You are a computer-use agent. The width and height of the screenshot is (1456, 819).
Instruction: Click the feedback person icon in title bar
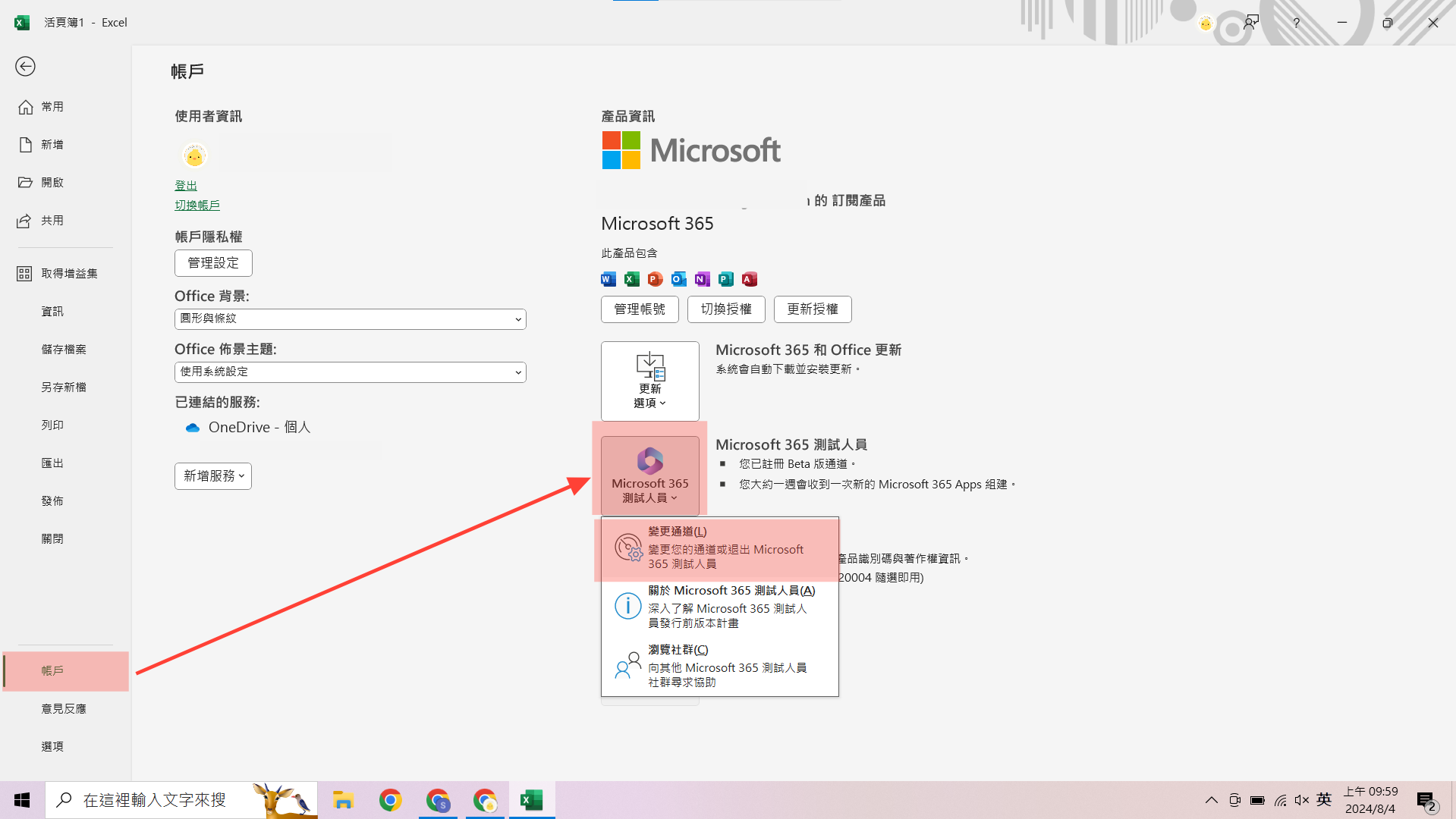(x=1251, y=23)
